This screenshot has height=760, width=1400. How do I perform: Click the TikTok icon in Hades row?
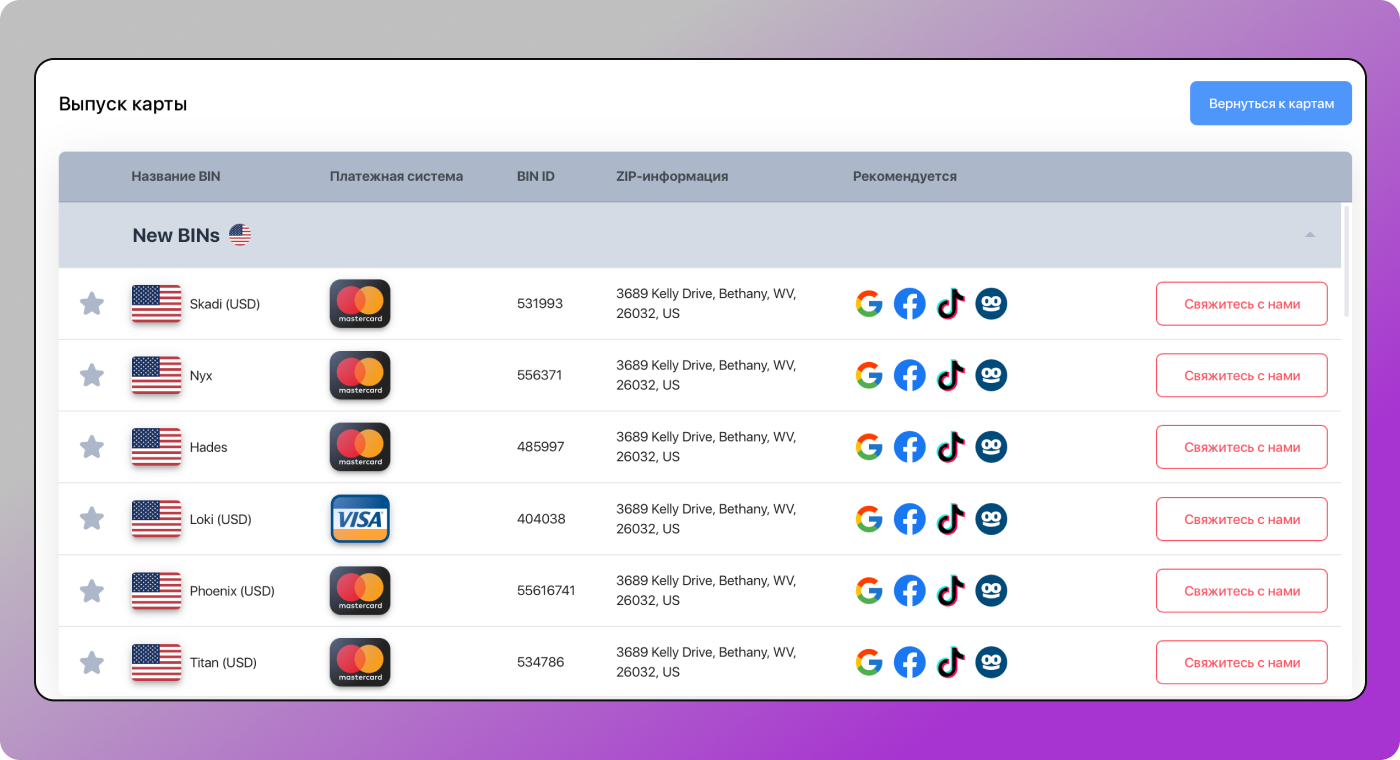[950, 448]
